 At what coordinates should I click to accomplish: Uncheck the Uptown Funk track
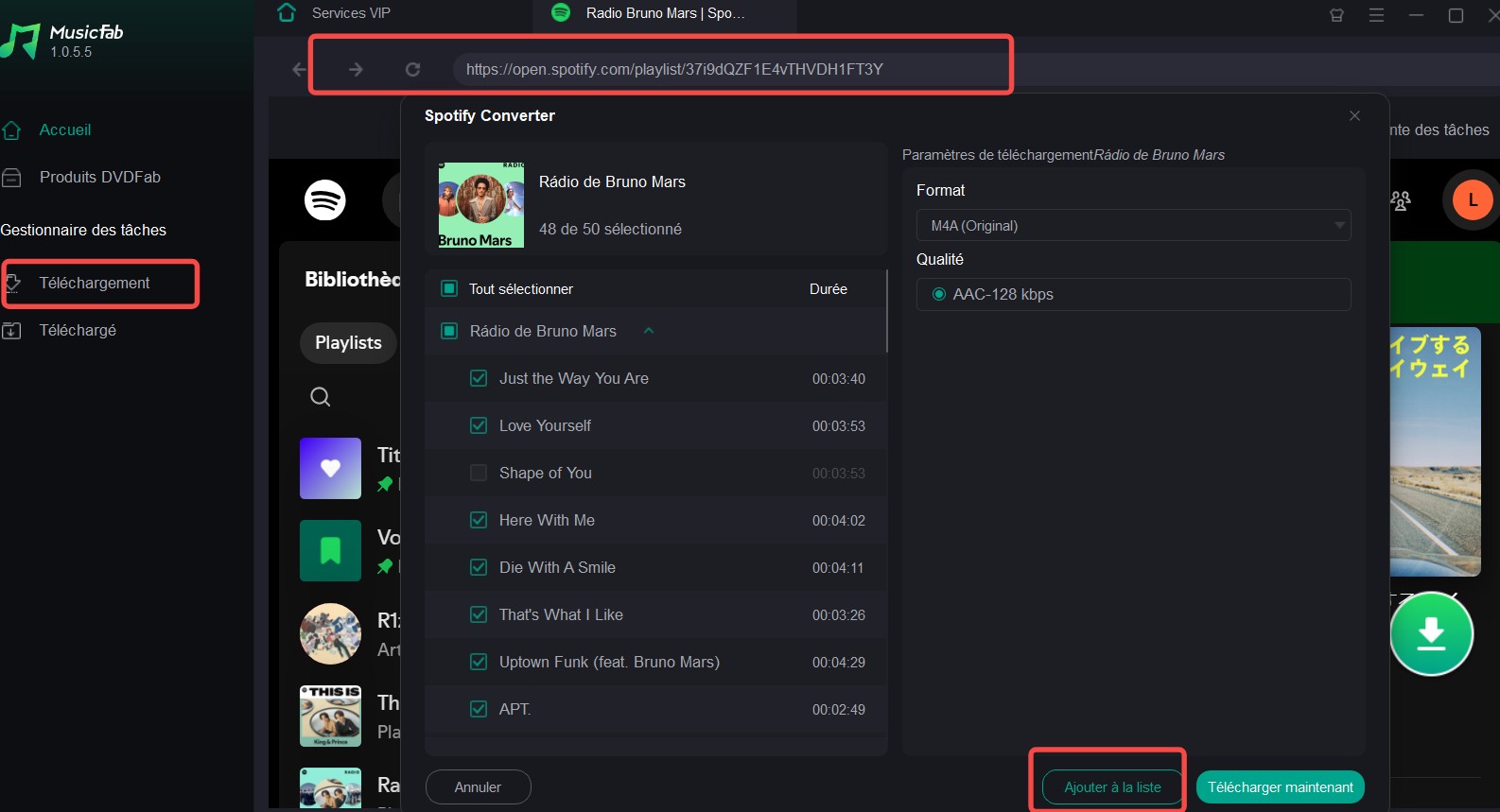479,662
